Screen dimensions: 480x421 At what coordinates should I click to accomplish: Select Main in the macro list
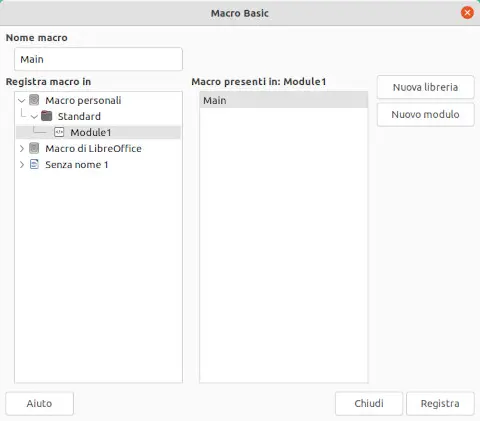[x=284, y=100]
